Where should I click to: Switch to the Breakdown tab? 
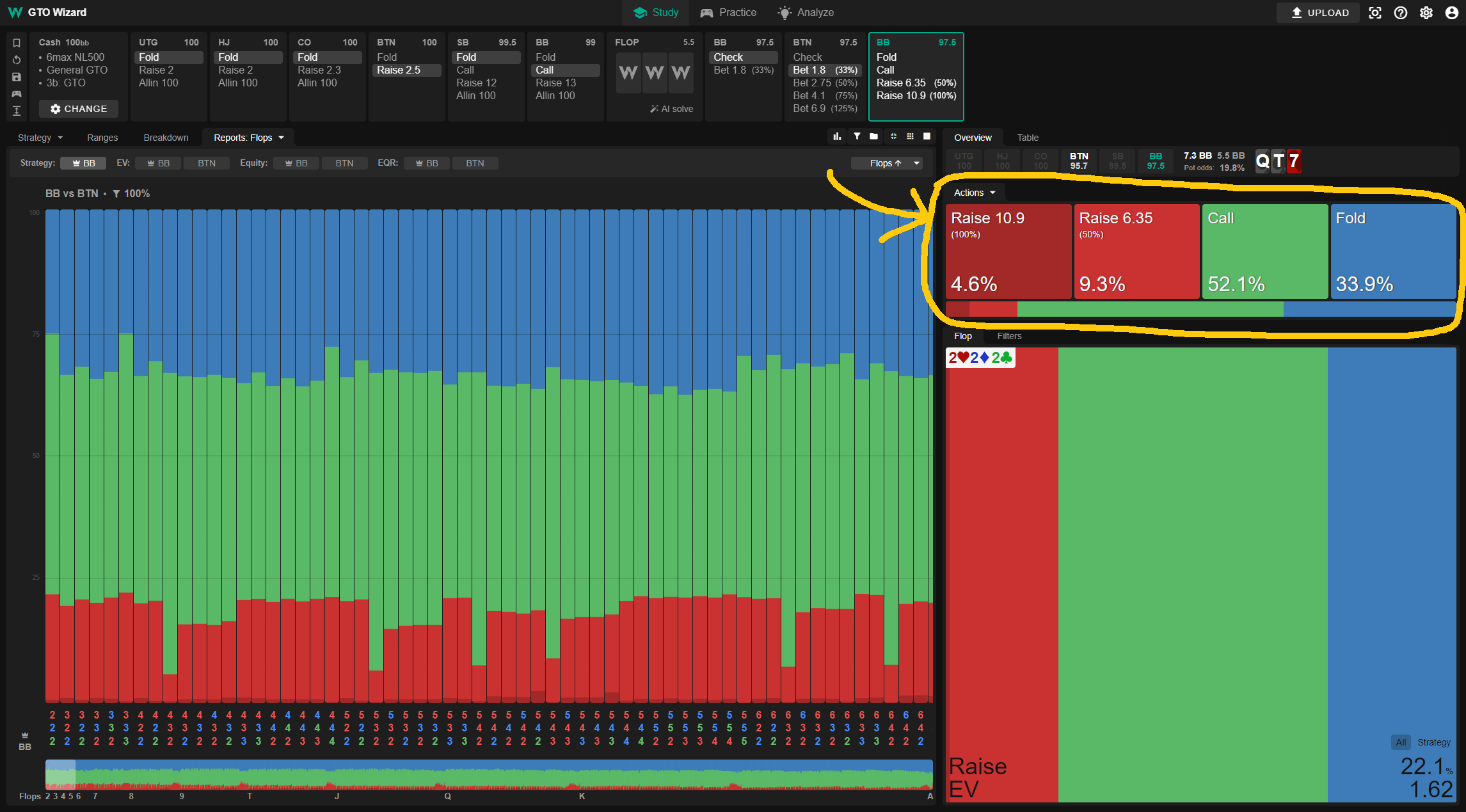tap(166, 138)
